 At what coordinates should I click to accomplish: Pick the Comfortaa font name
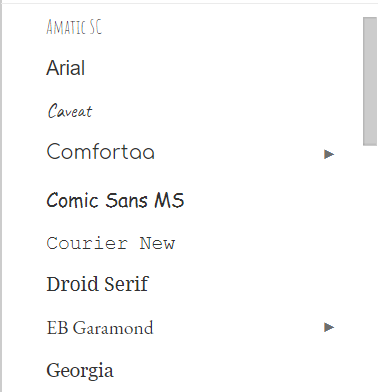pyautogui.click(x=101, y=152)
